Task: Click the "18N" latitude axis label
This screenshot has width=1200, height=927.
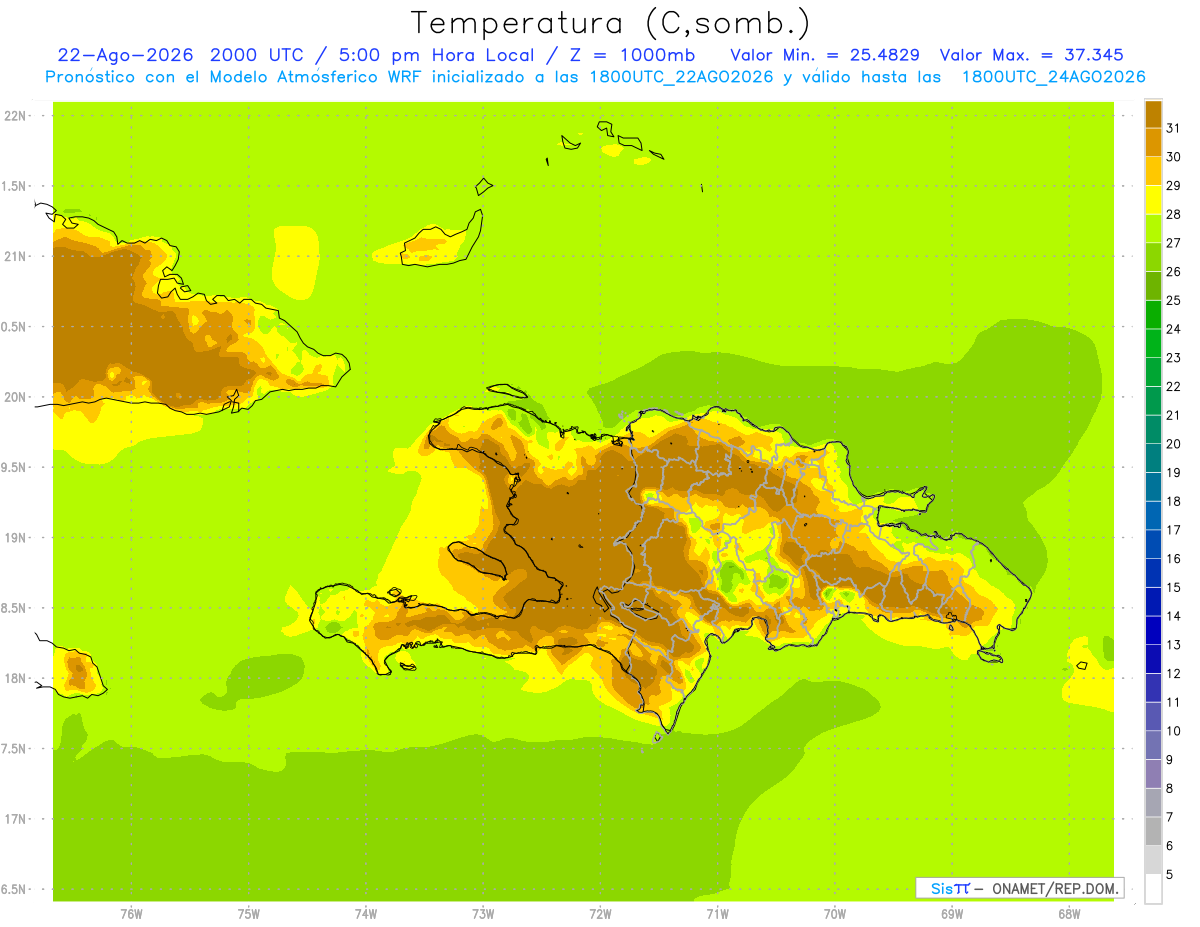Action: pos(16,678)
